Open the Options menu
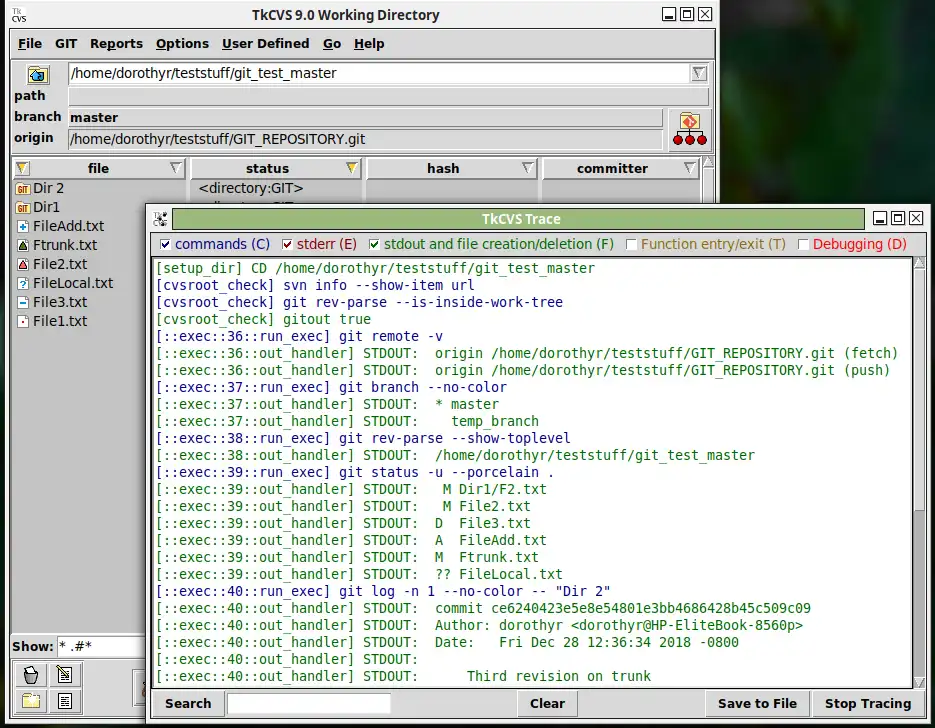 coord(182,44)
